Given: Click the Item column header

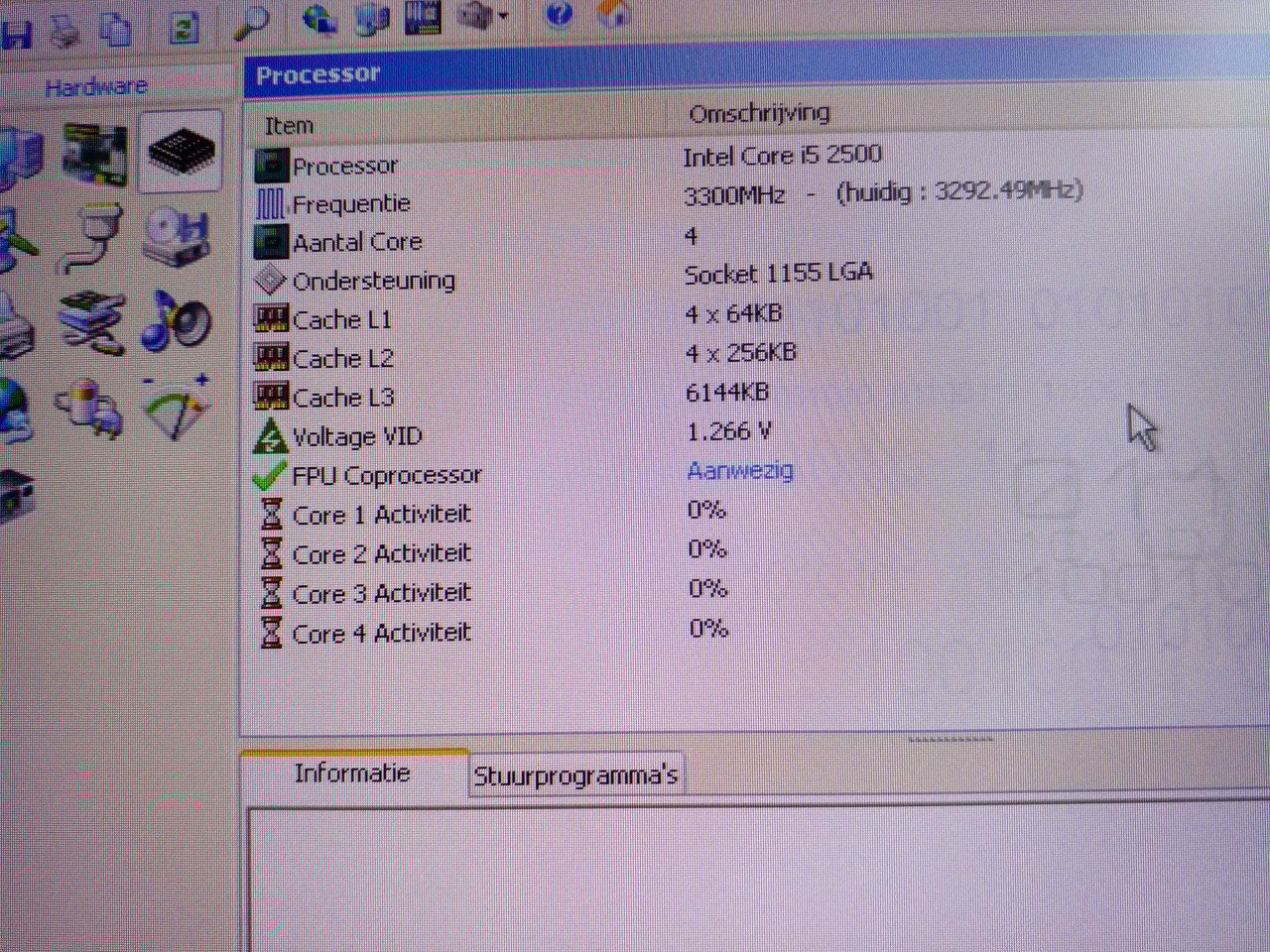Looking at the screenshot, I should (289, 126).
